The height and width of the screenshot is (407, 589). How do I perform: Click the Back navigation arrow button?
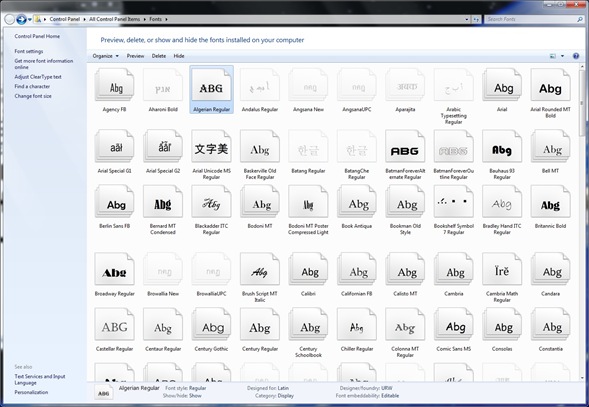(9, 19)
